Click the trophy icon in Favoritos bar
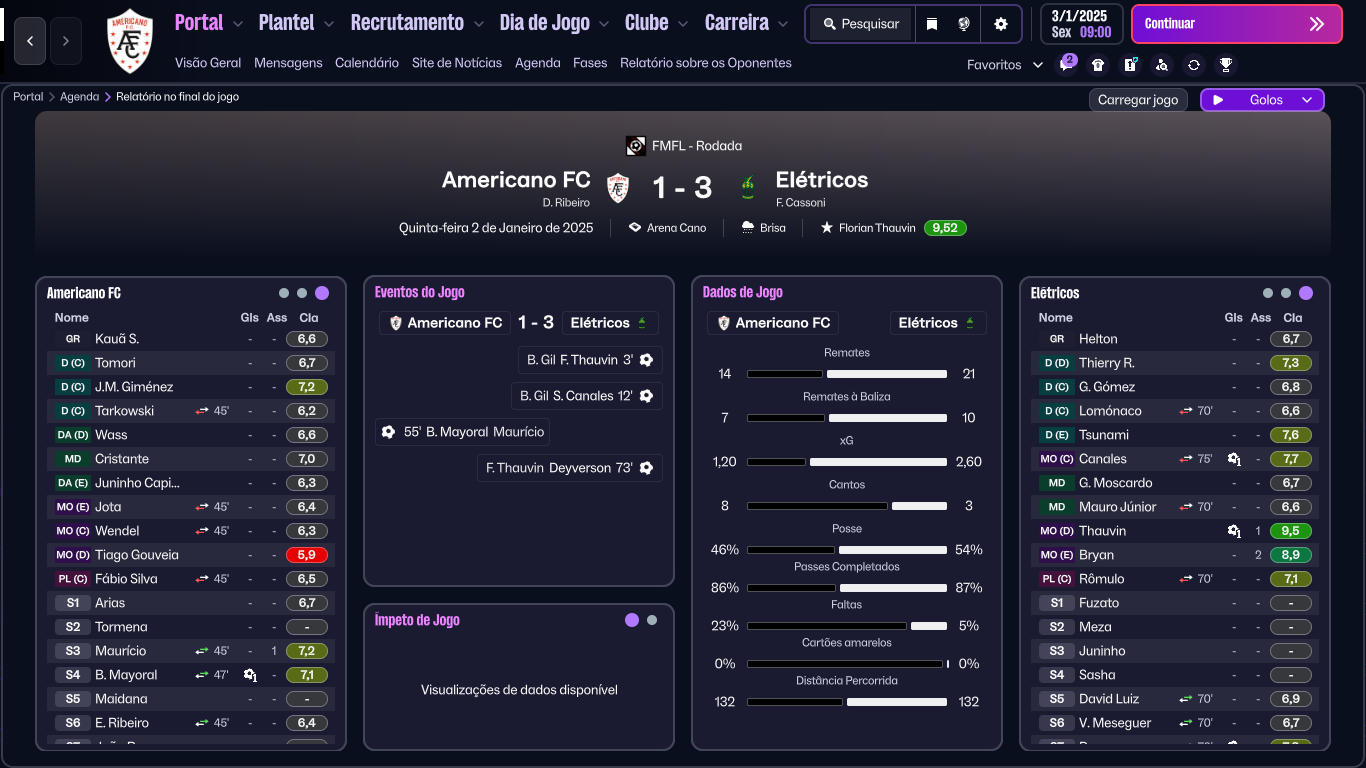 pyautogui.click(x=1225, y=65)
